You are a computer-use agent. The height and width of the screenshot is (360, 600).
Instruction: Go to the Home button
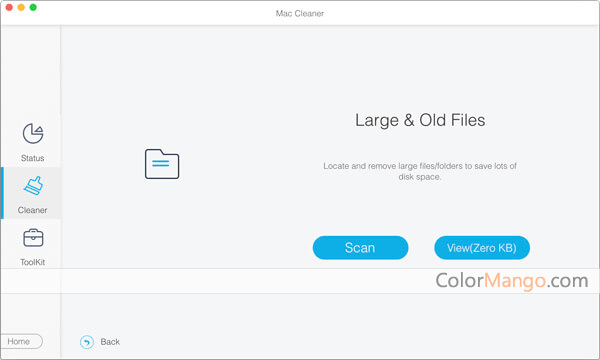(21, 341)
